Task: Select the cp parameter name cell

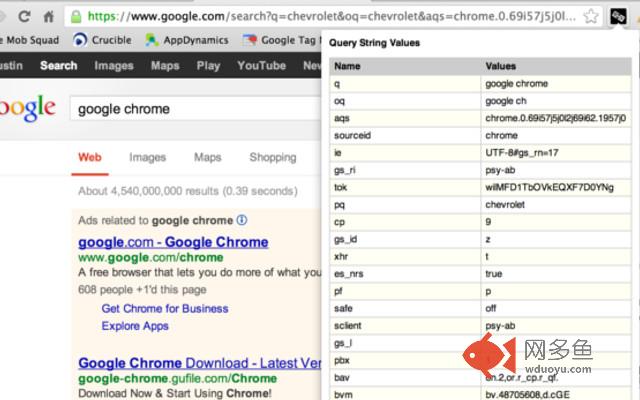Action: (x=405, y=222)
